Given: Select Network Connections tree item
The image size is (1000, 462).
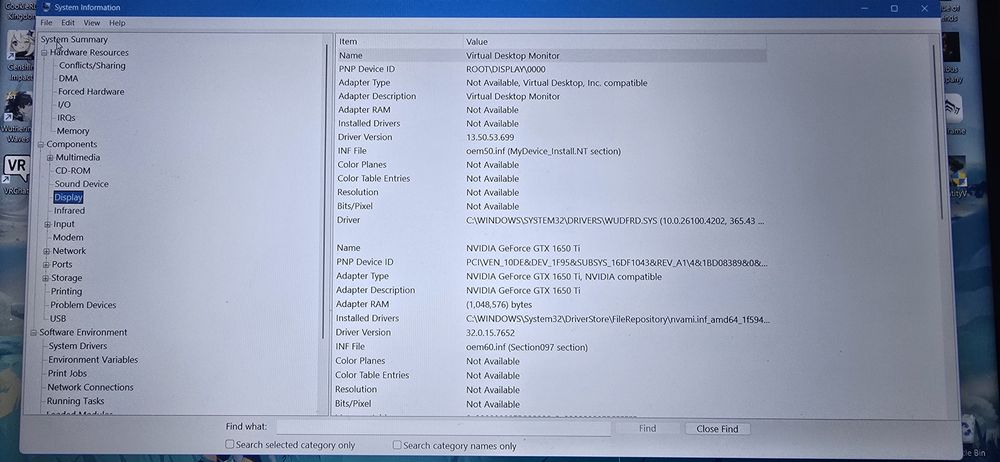Looking at the screenshot, I should coord(91,387).
